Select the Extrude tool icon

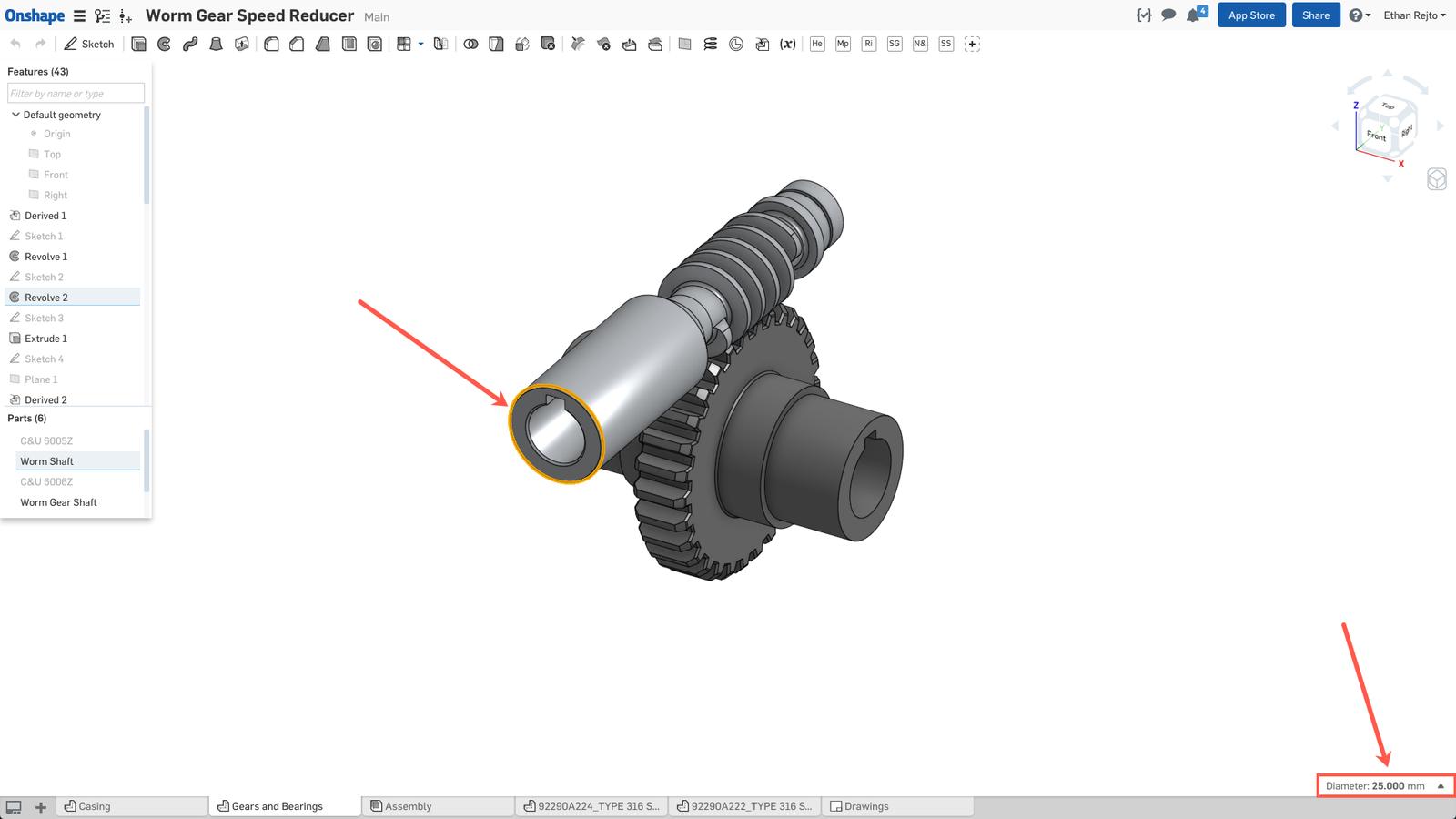138,44
